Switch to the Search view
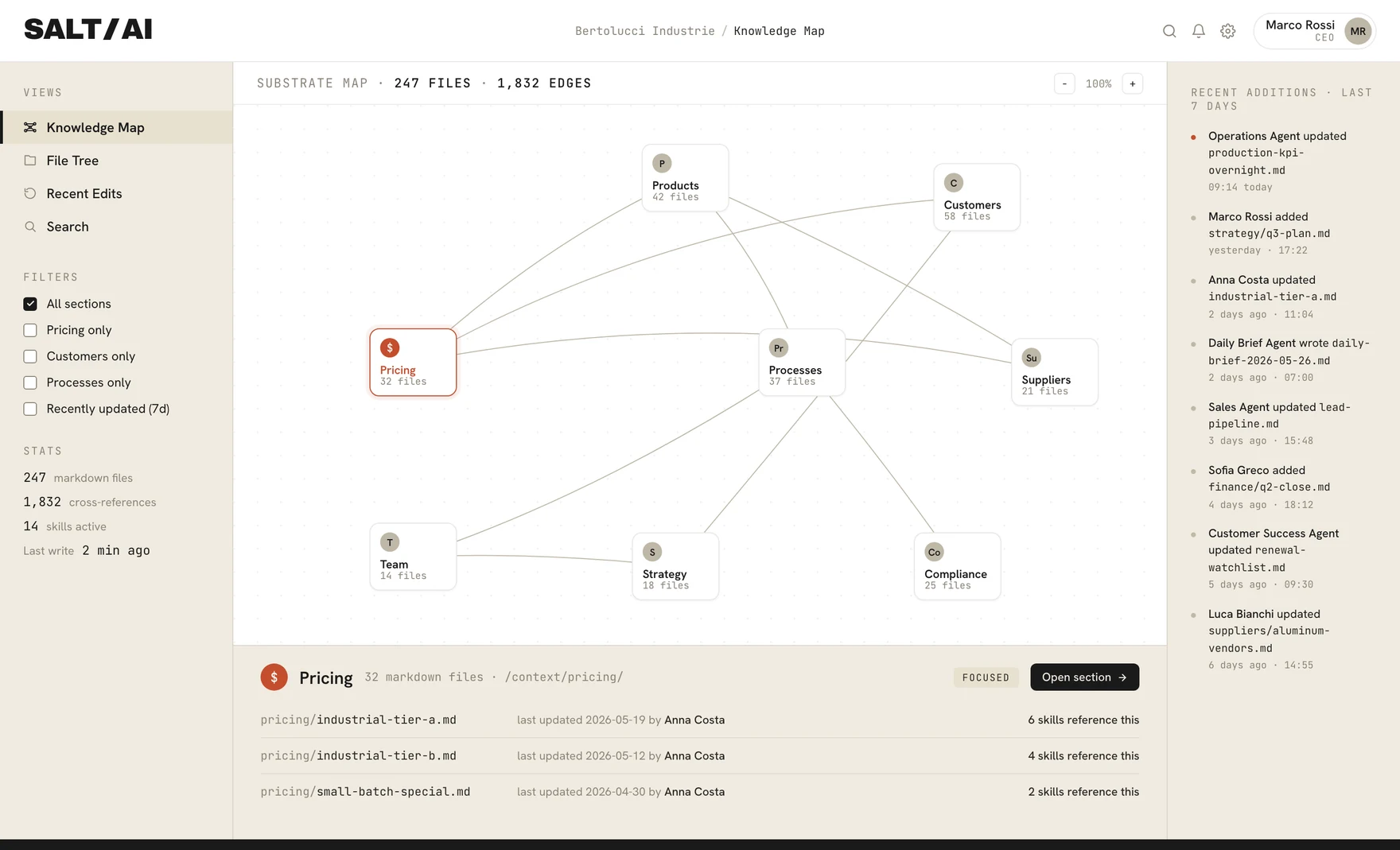 pyautogui.click(x=117, y=227)
